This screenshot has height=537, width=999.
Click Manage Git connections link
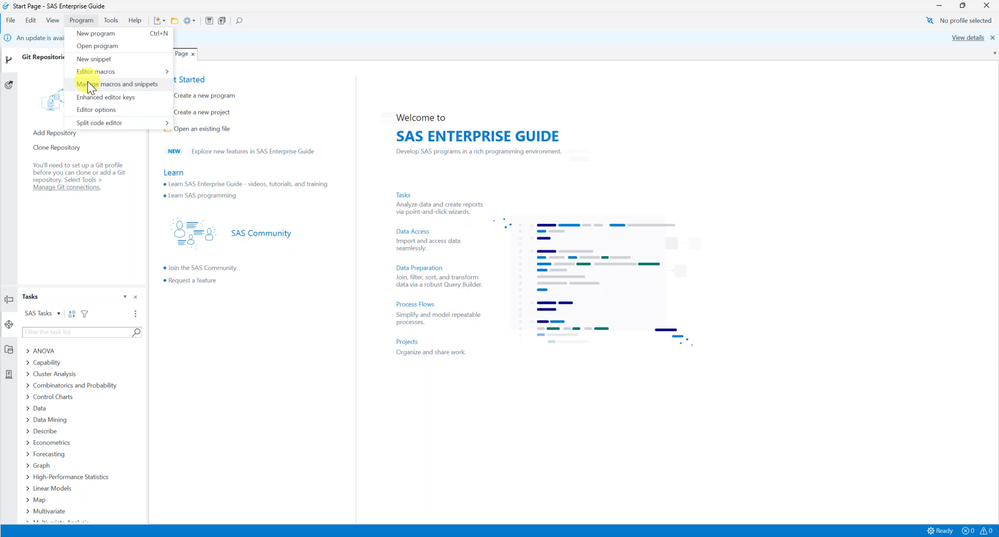coord(67,187)
